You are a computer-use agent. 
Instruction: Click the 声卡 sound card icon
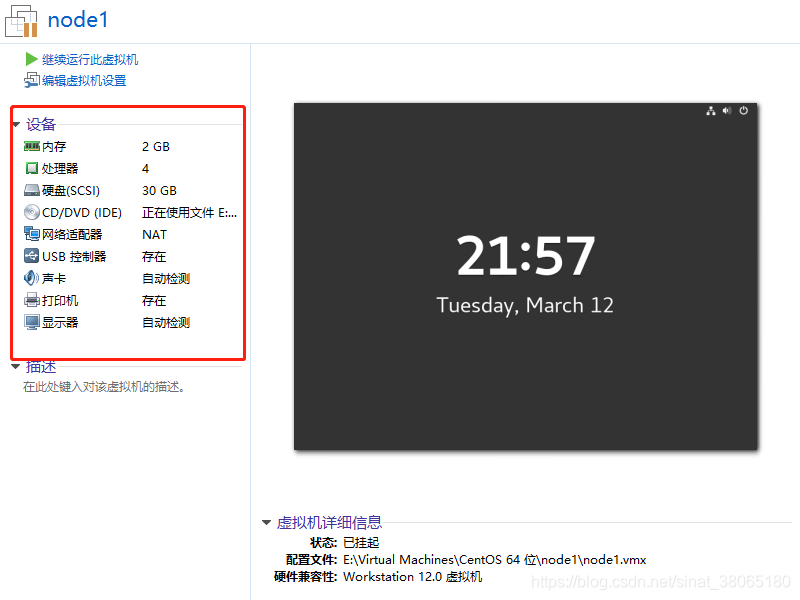tap(31, 278)
